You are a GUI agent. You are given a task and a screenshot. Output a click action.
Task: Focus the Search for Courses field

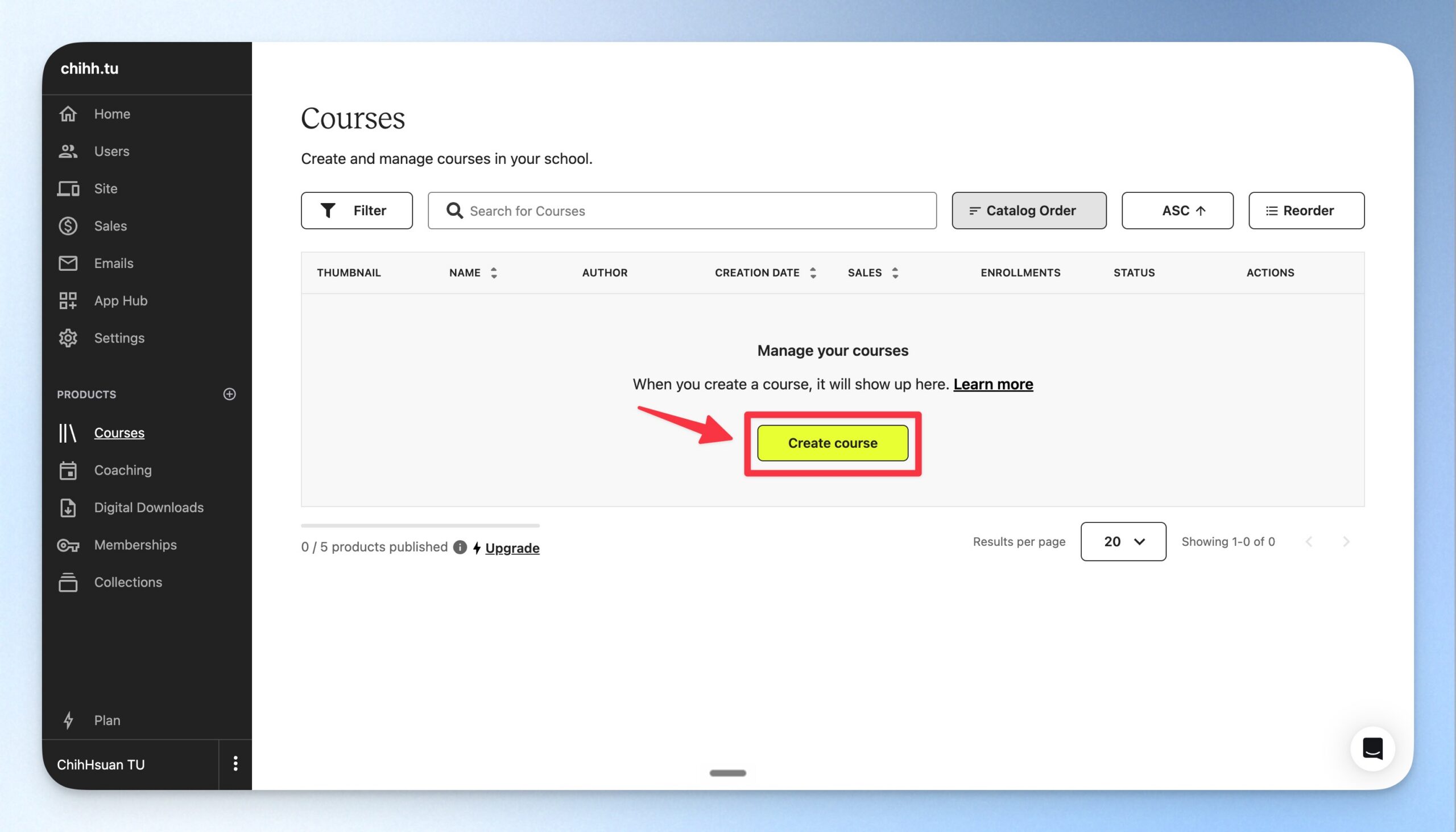click(x=682, y=211)
